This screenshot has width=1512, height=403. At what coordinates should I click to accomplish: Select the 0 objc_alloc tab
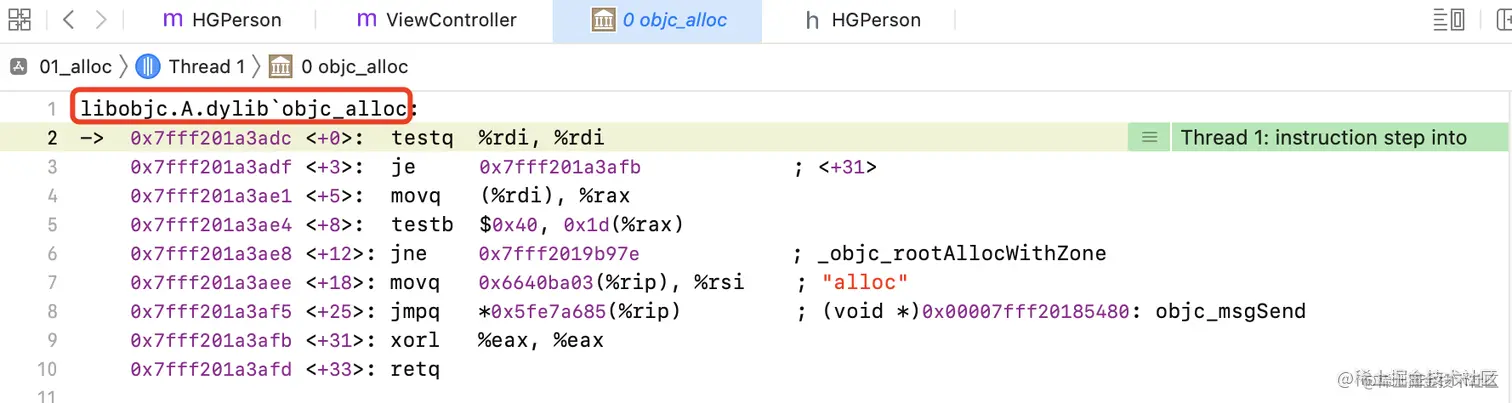click(x=658, y=20)
